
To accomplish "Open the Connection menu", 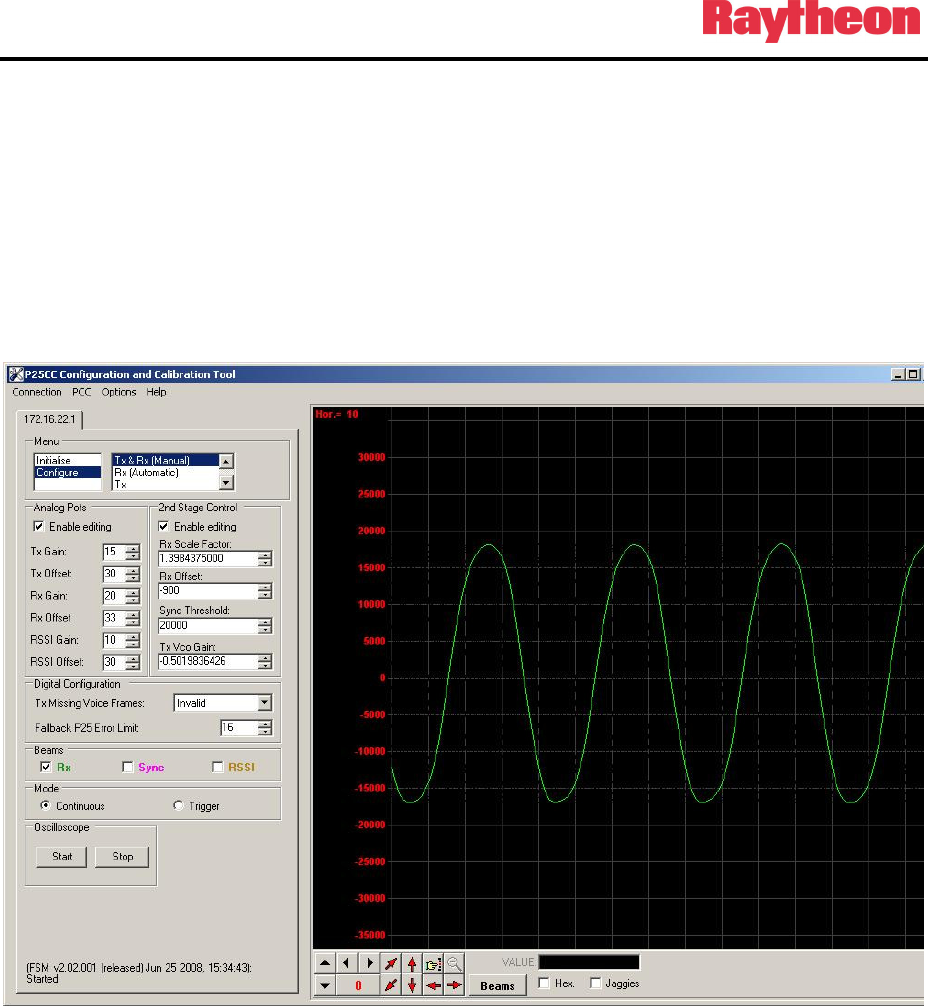I will (x=37, y=392).
